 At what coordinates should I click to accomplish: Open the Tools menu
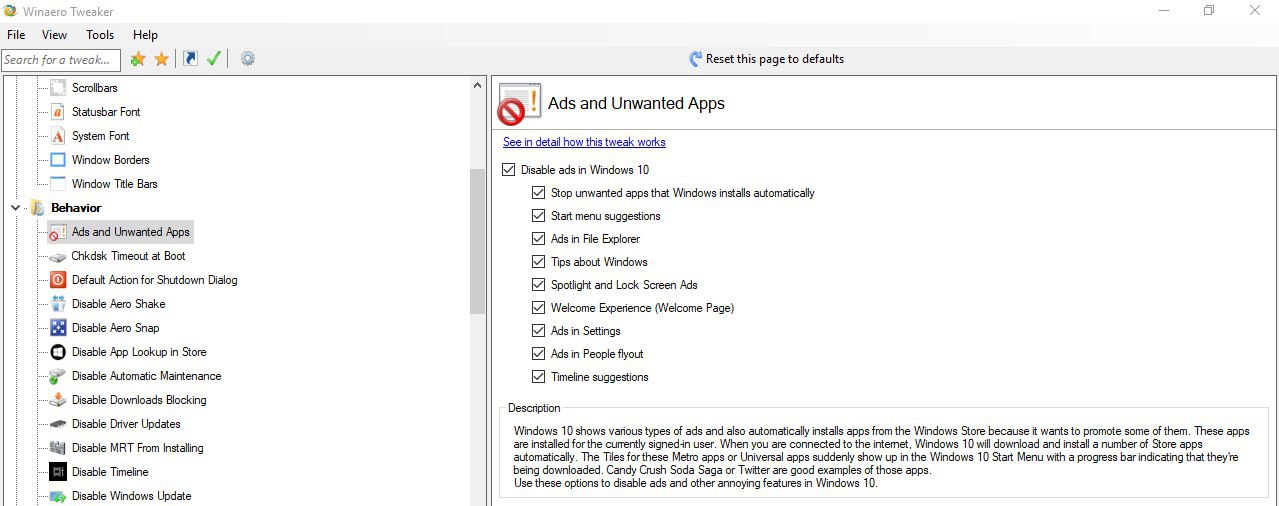(x=100, y=35)
